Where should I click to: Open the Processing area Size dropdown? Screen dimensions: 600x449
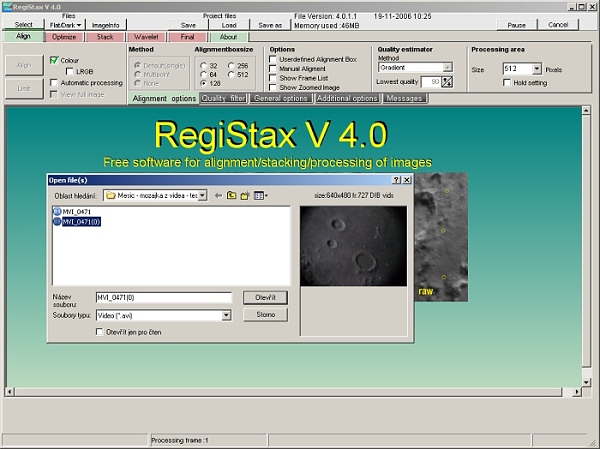click(x=537, y=69)
